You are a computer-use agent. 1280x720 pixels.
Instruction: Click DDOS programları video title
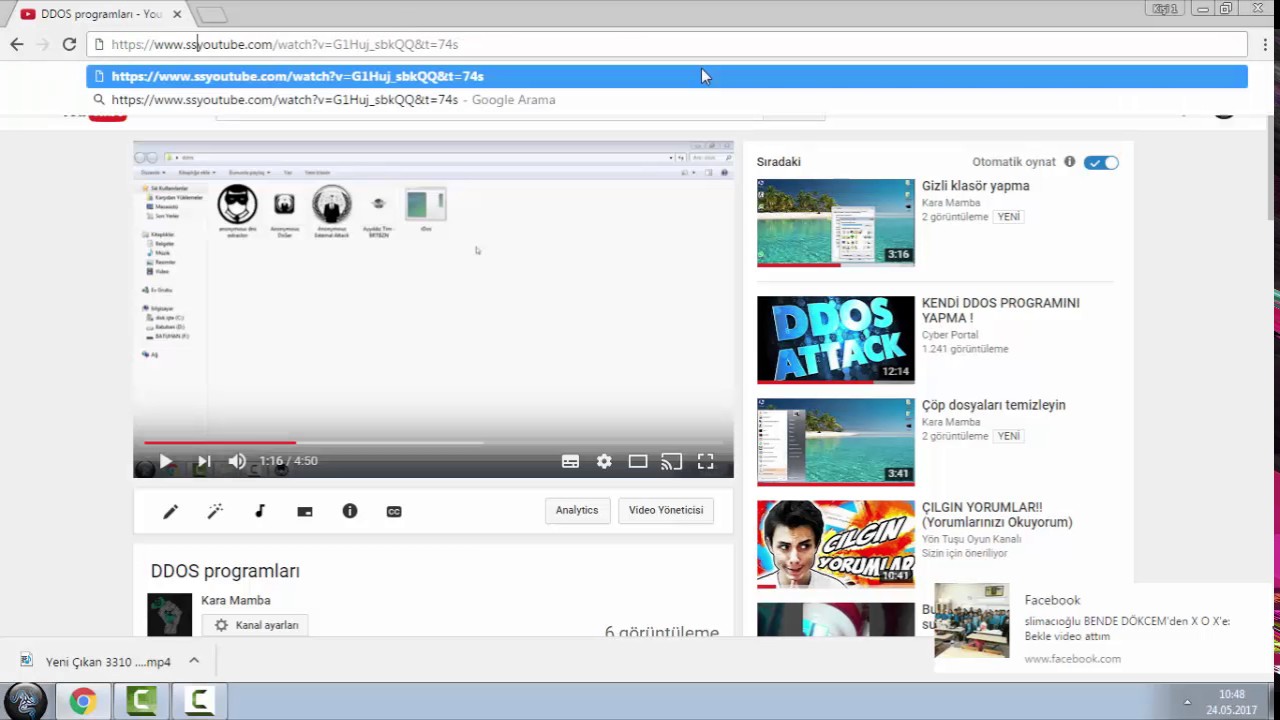pos(225,571)
